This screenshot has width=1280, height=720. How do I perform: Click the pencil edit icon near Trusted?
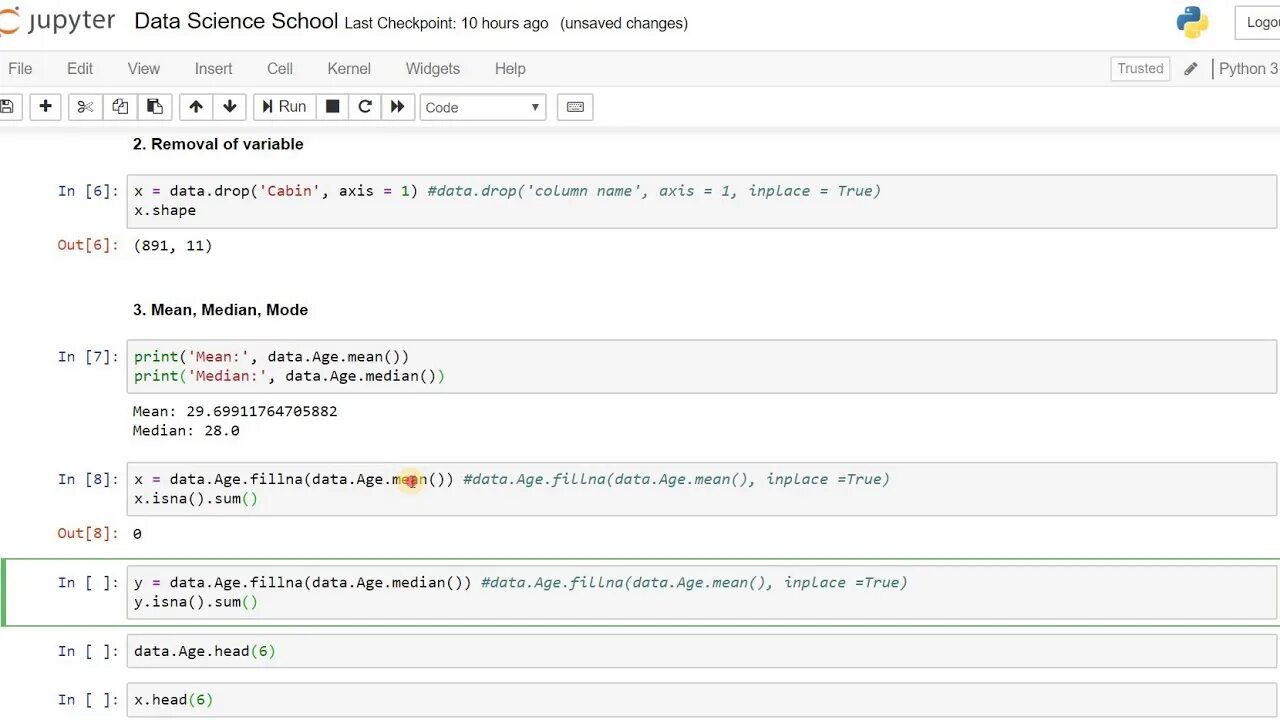[1190, 69]
